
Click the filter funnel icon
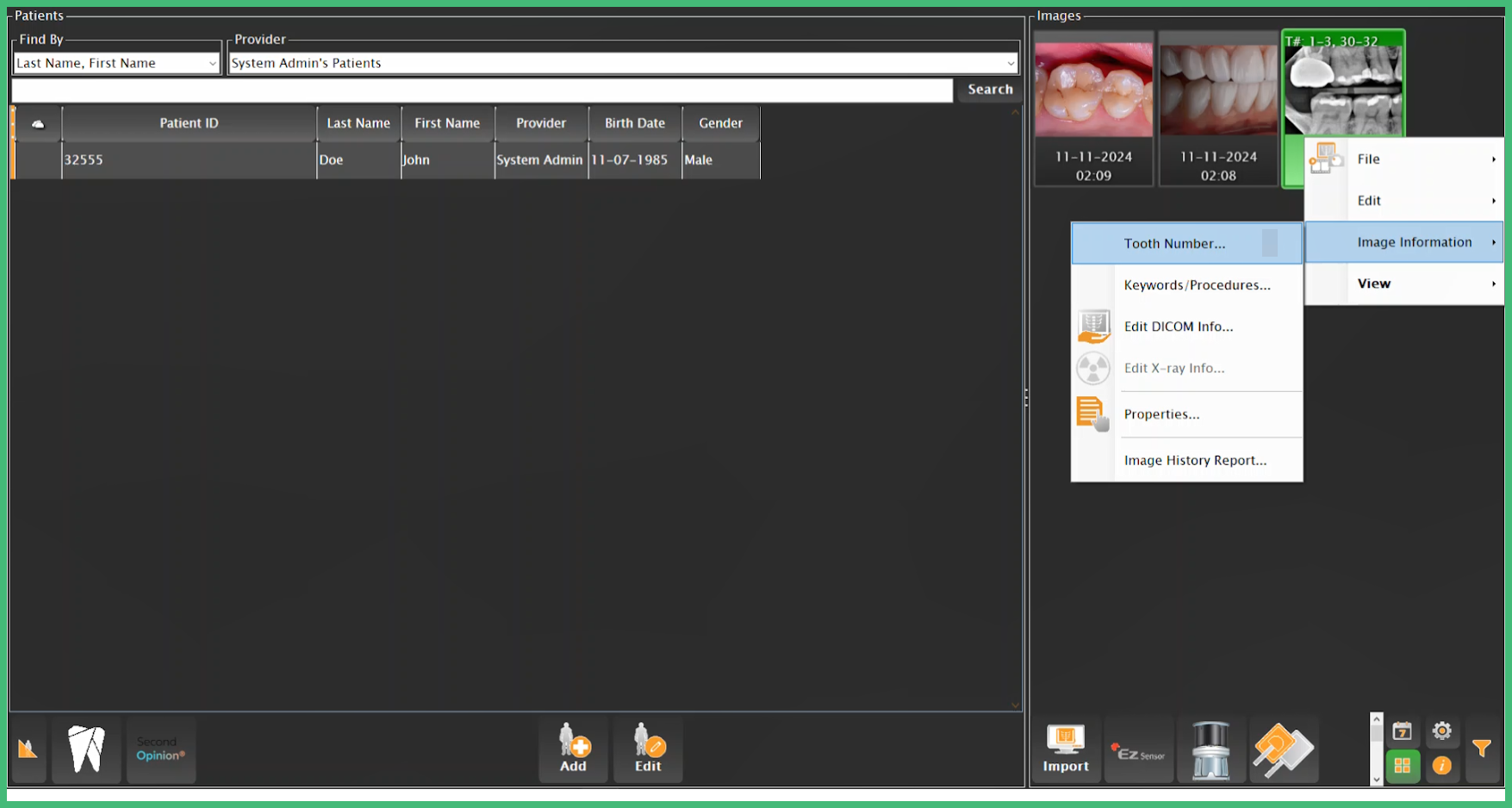point(1483,748)
